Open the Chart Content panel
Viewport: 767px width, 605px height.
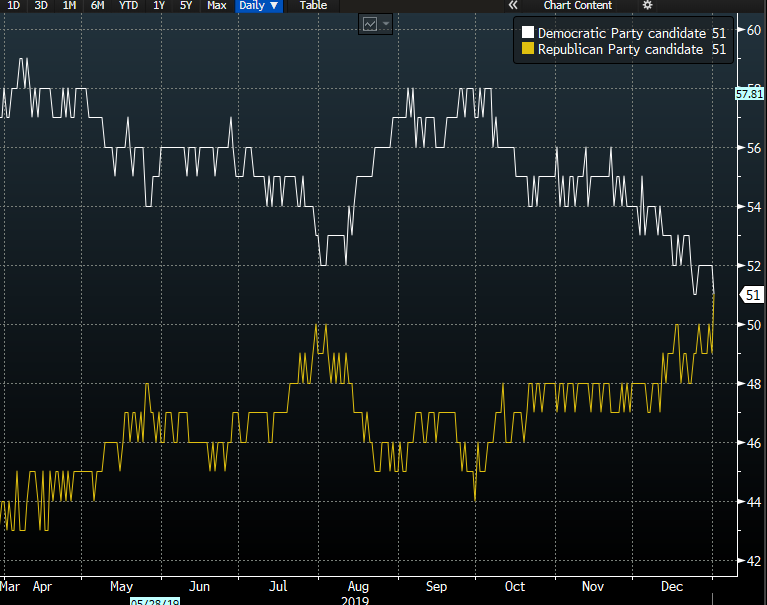click(x=577, y=6)
